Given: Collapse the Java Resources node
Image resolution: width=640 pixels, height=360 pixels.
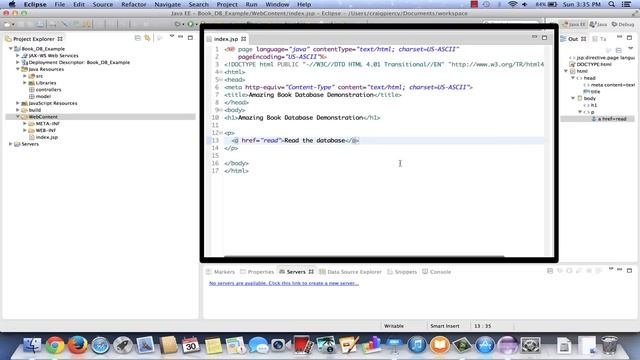Looking at the screenshot, I should [x=18, y=69].
